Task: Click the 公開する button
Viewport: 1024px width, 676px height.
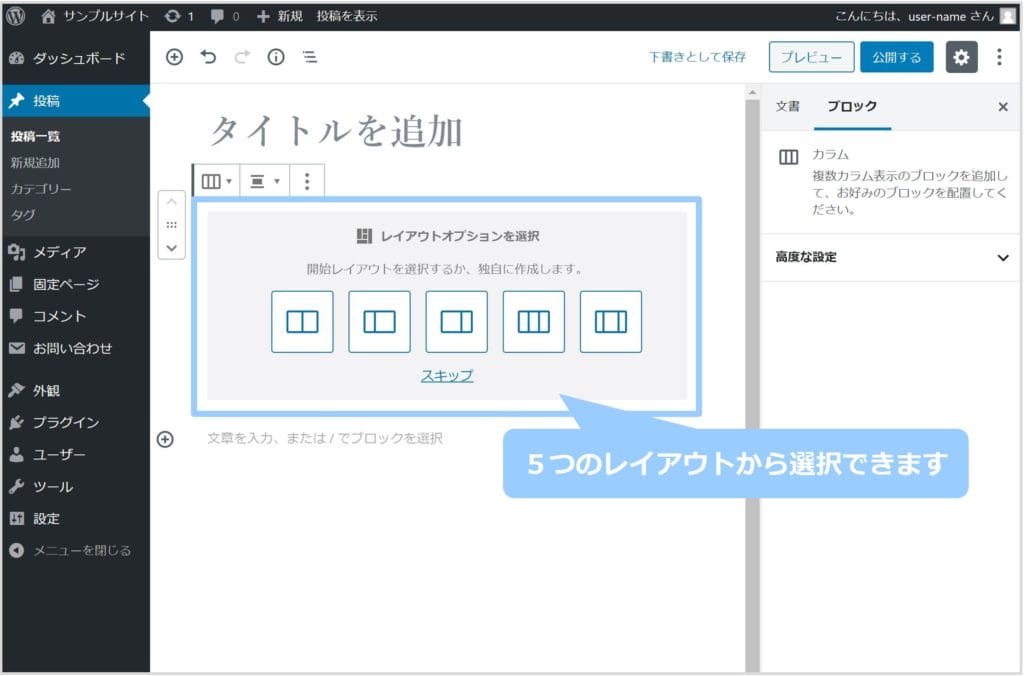Action: (896, 57)
